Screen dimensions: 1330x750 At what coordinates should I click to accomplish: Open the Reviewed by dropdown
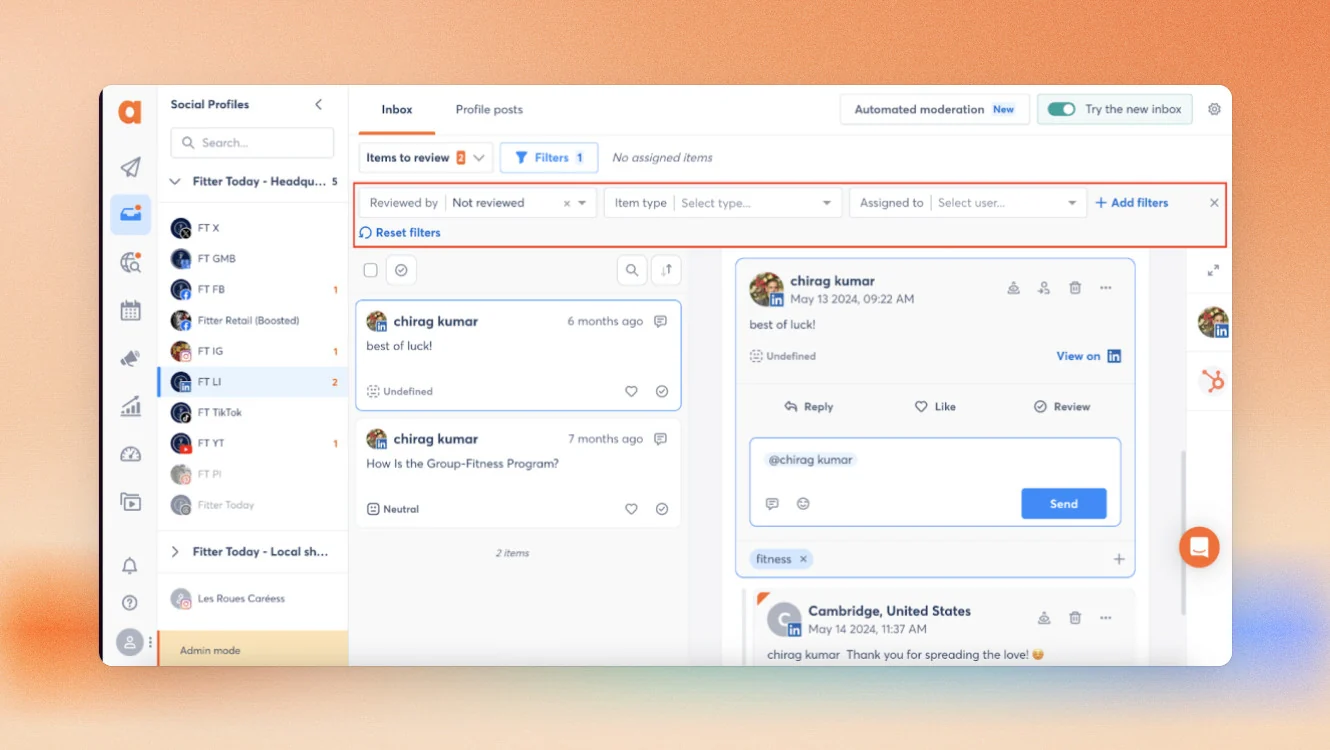click(x=478, y=203)
